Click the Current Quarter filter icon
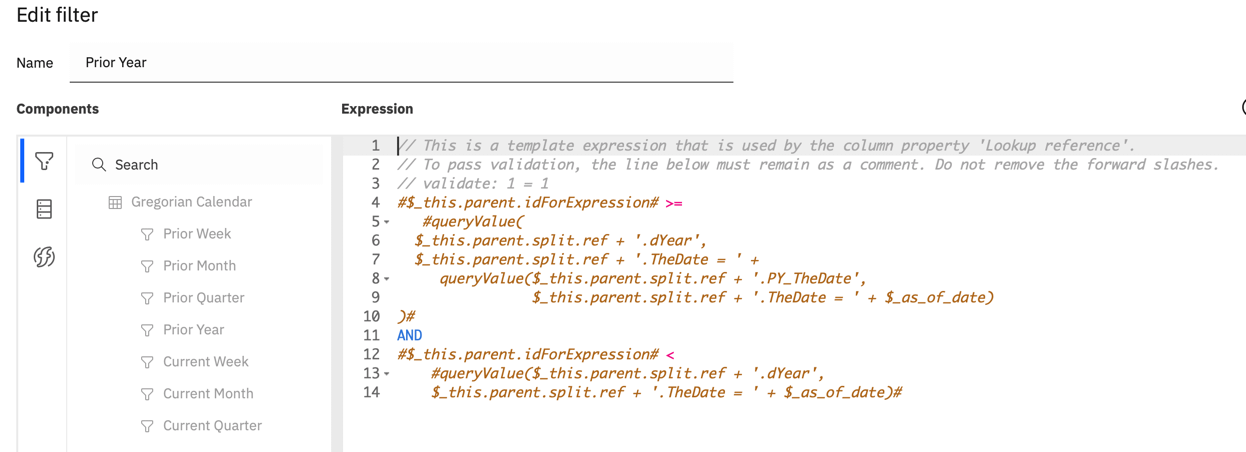The height and width of the screenshot is (452, 1246). pyautogui.click(x=147, y=426)
